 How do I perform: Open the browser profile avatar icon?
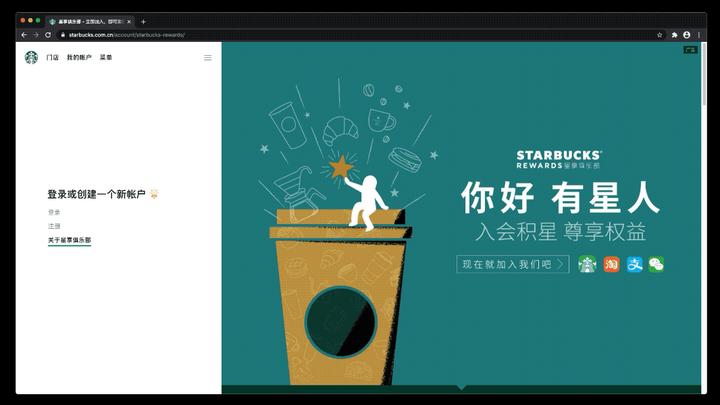point(686,35)
